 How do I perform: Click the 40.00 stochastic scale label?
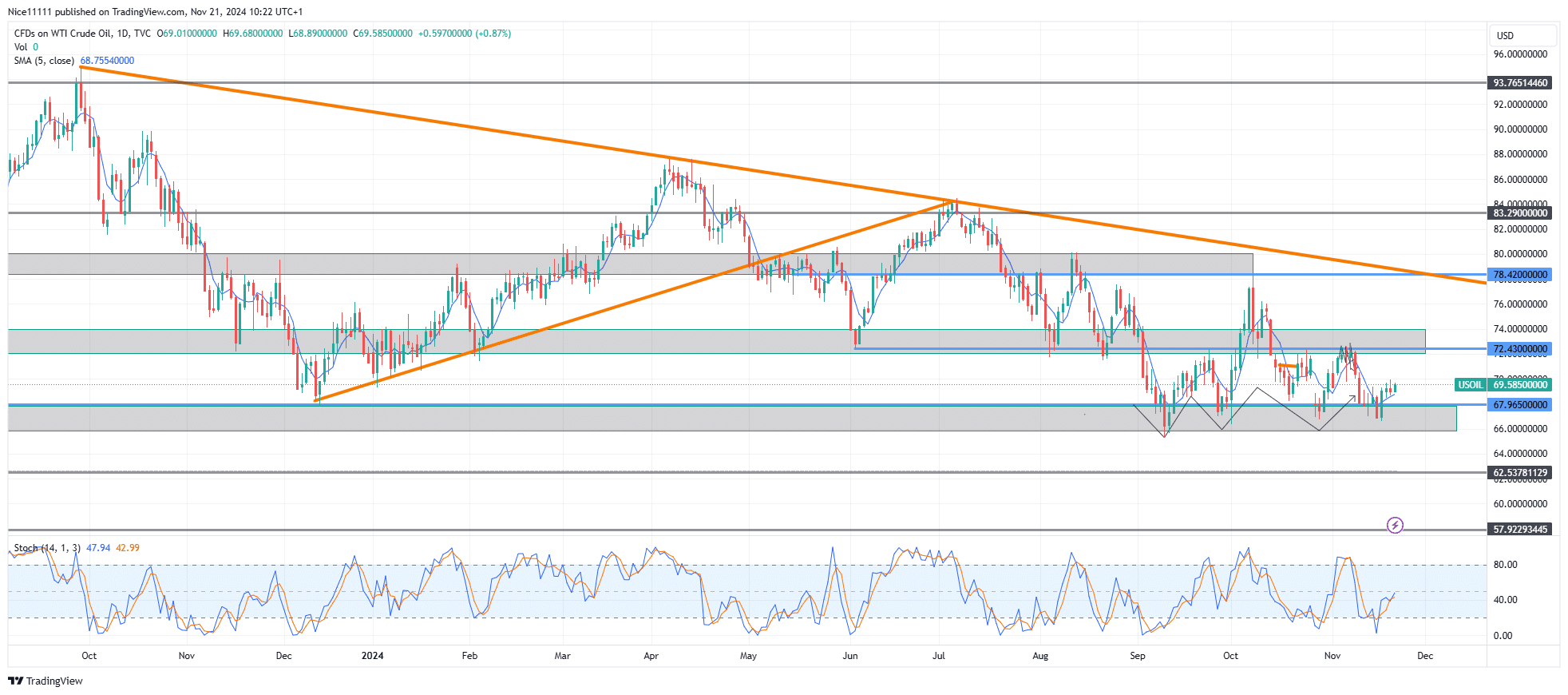click(1506, 600)
